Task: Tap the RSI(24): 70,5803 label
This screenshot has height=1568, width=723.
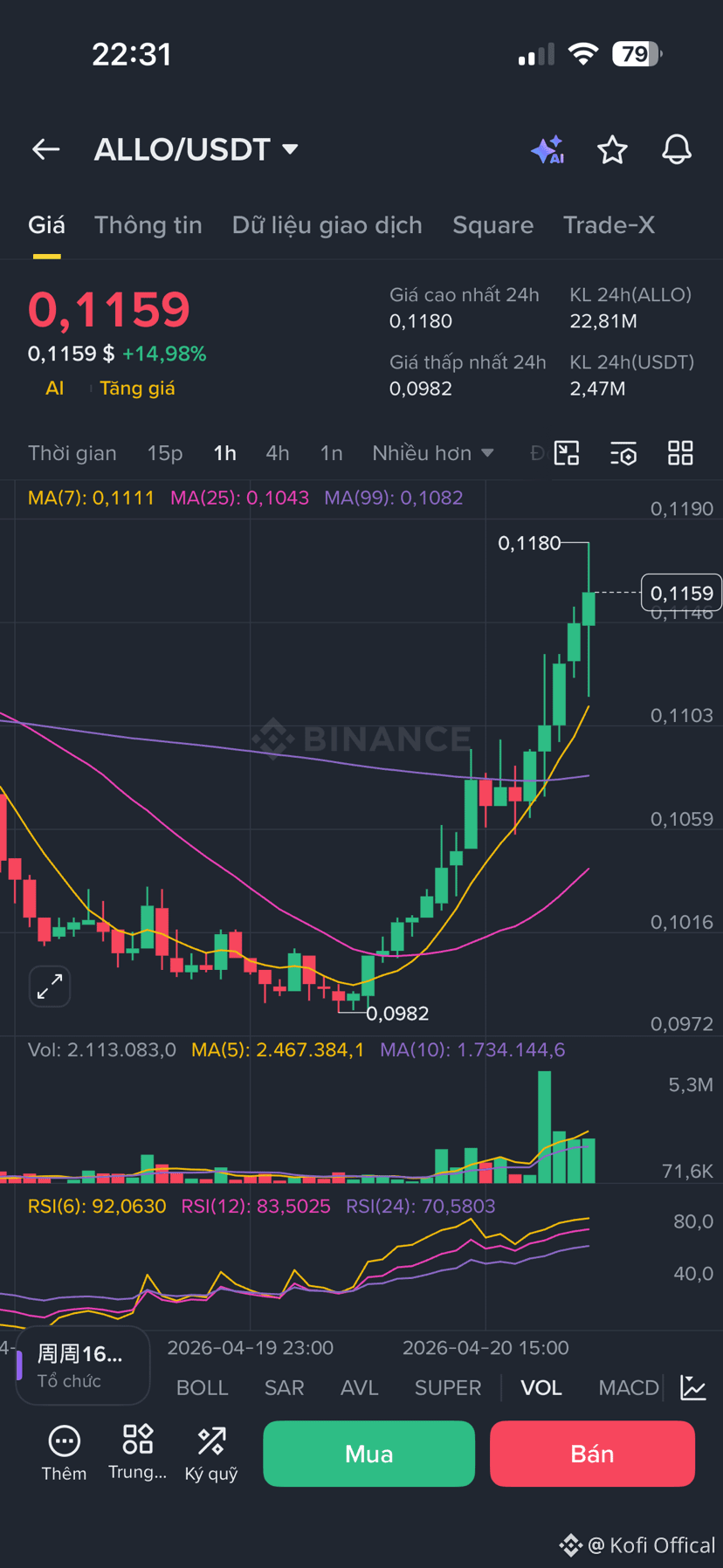Action: [421, 1207]
